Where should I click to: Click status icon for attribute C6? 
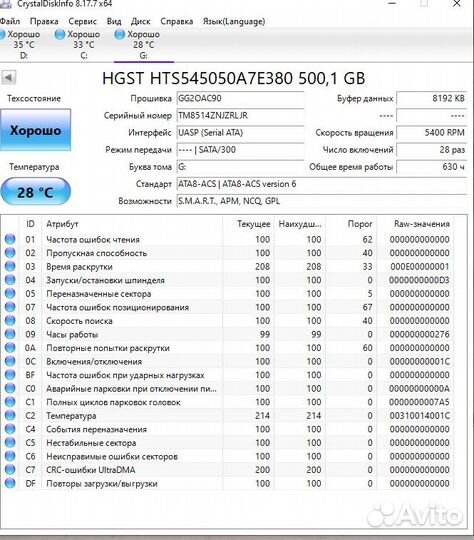(x=10, y=456)
